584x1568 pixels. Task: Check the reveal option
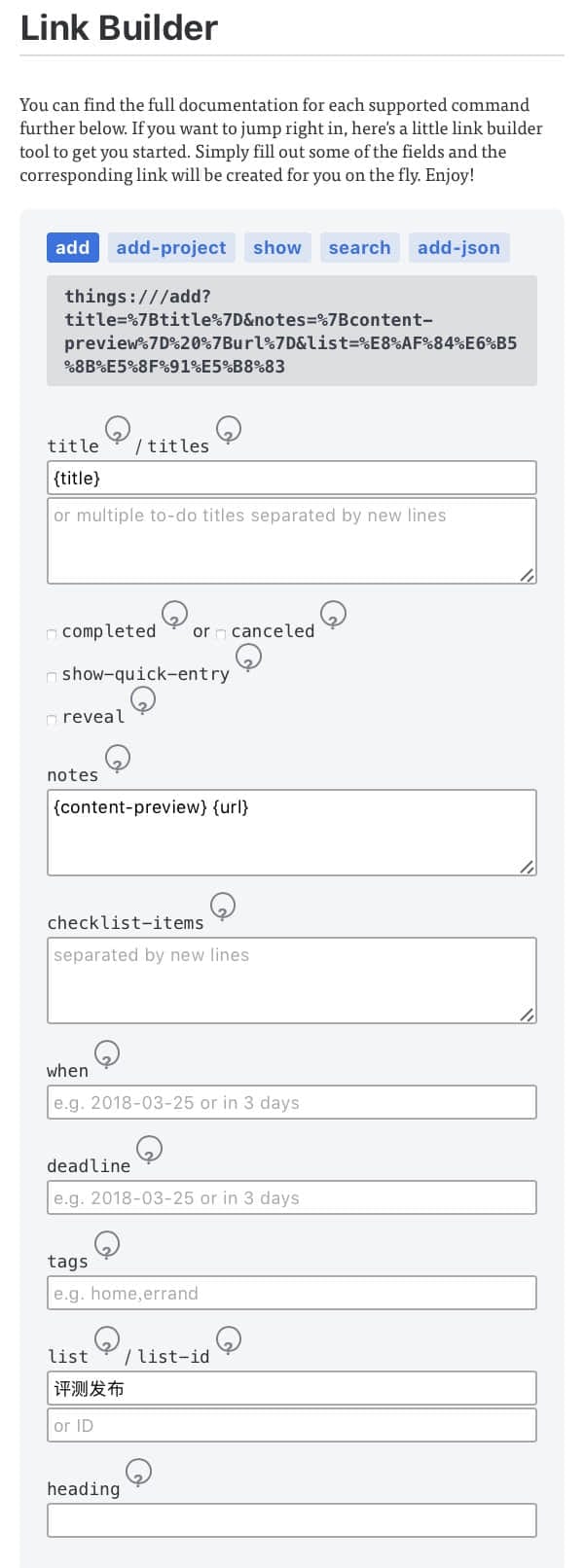click(x=52, y=720)
